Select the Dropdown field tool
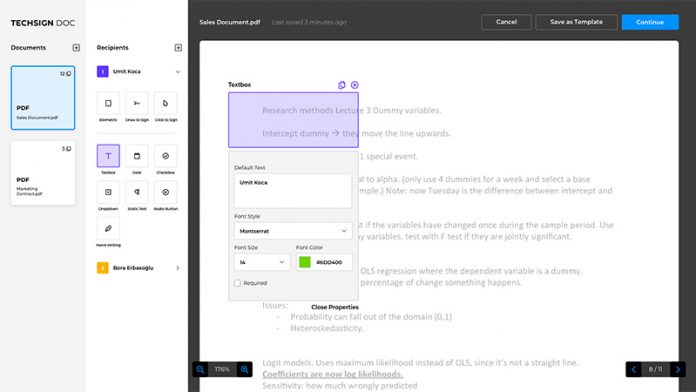 (108, 192)
